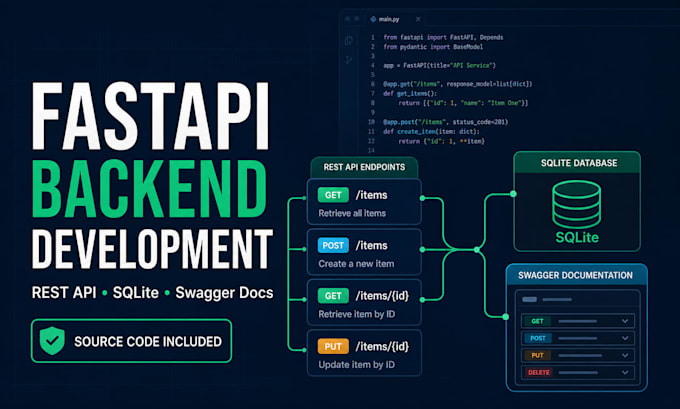Image resolution: width=680 pixels, height=409 pixels.
Task: Click the Python file icon on main.py tab
Action: 373,19
